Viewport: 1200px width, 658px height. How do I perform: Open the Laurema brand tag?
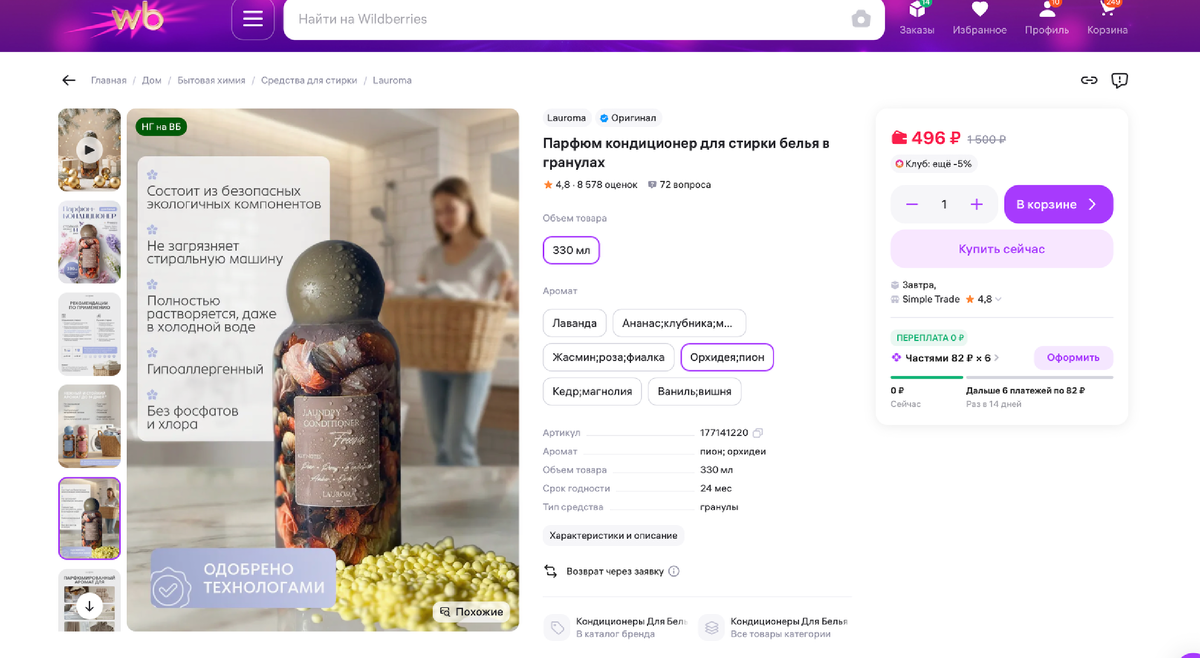(566, 118)
